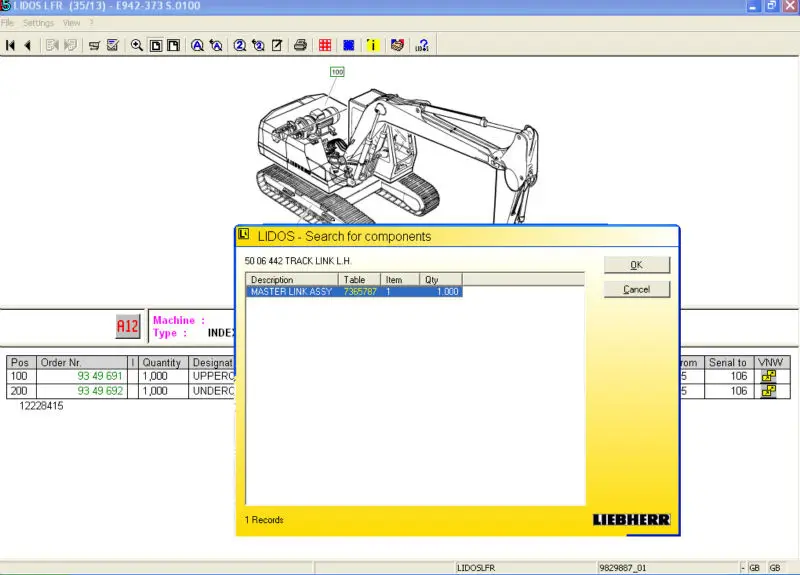Click the previous page arrow icon
Image resolution: width=800 pixels, height=575 pixels.
(x=27, y=45)
